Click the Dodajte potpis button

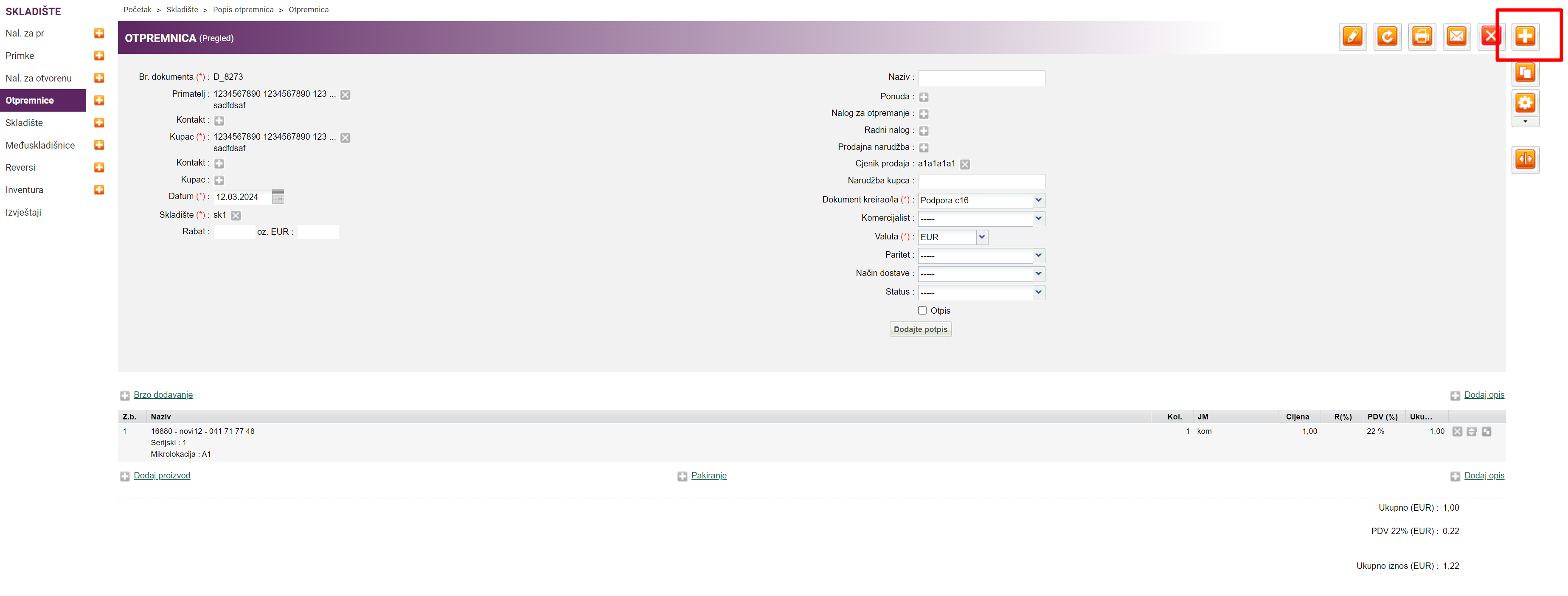pos(920,329)
